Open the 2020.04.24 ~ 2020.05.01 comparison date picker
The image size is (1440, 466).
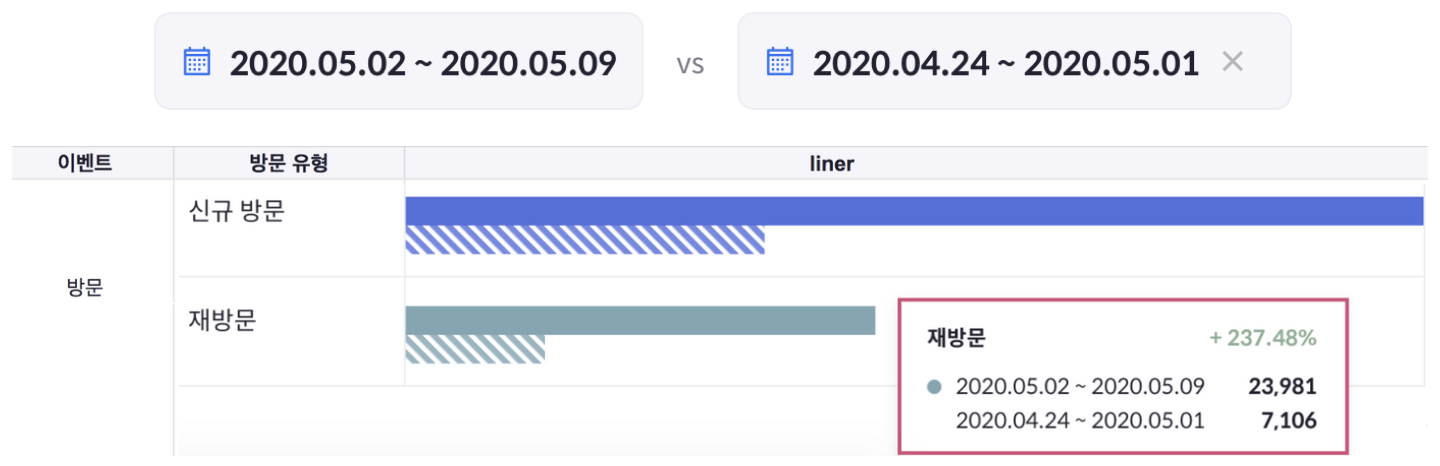click(x=1005, y=63)
